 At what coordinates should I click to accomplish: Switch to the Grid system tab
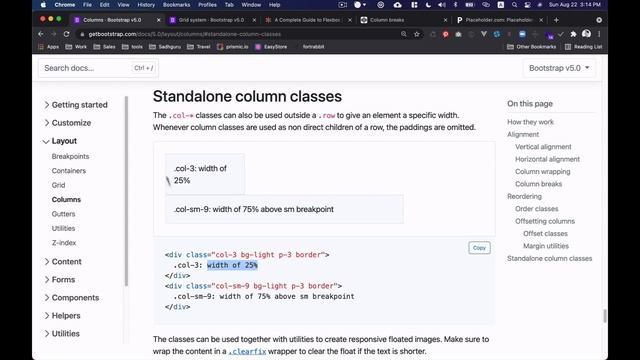[x=211, y=20]
